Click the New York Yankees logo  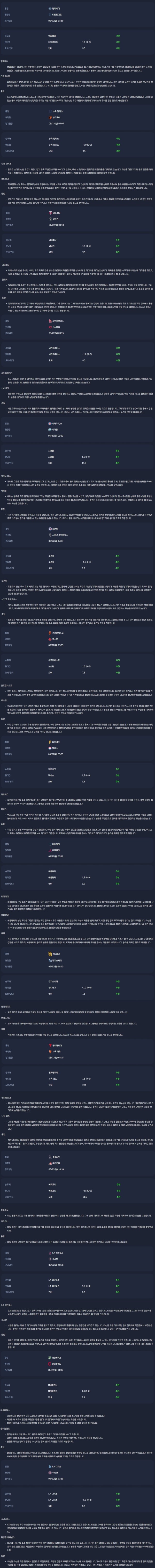click(50, 111)
